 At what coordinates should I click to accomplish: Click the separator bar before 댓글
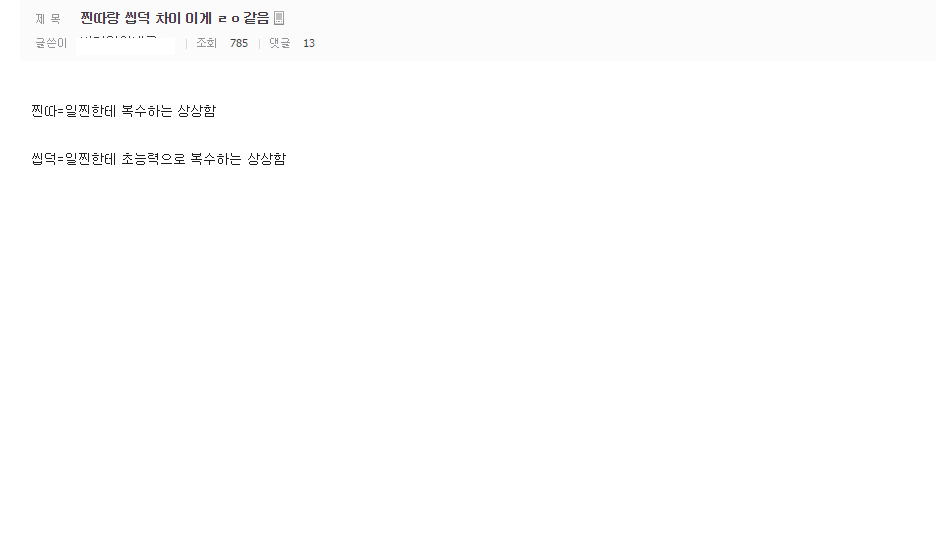[259, 44]
